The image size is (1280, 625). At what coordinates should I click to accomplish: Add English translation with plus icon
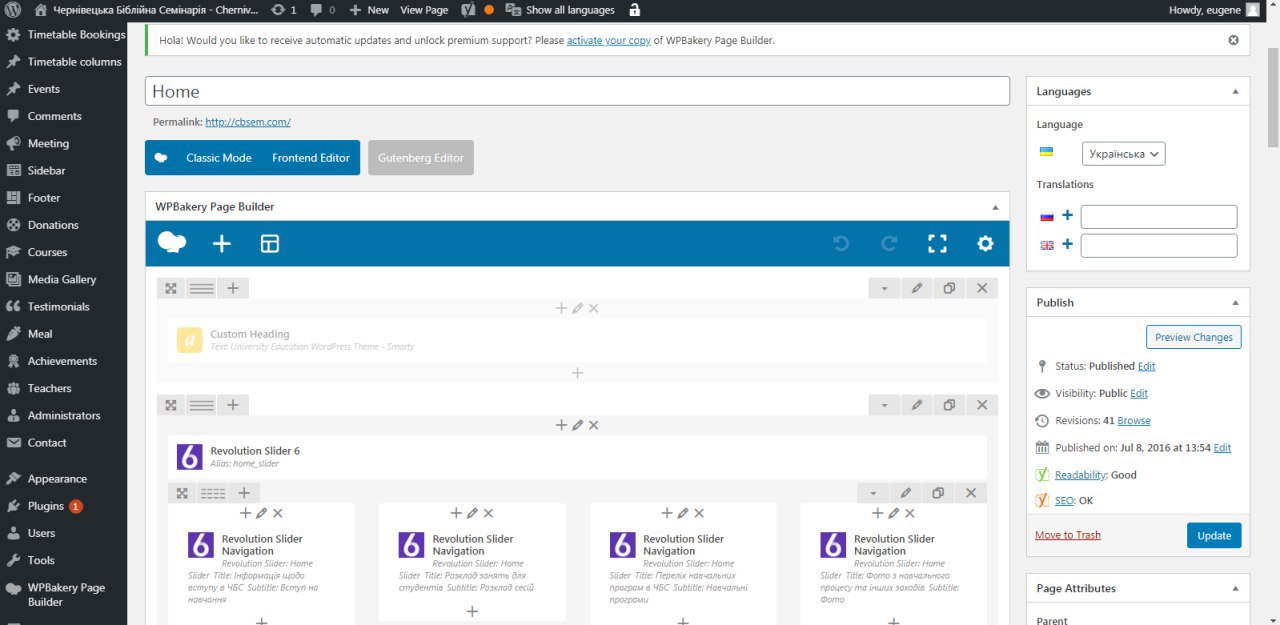click(1067, 244)
